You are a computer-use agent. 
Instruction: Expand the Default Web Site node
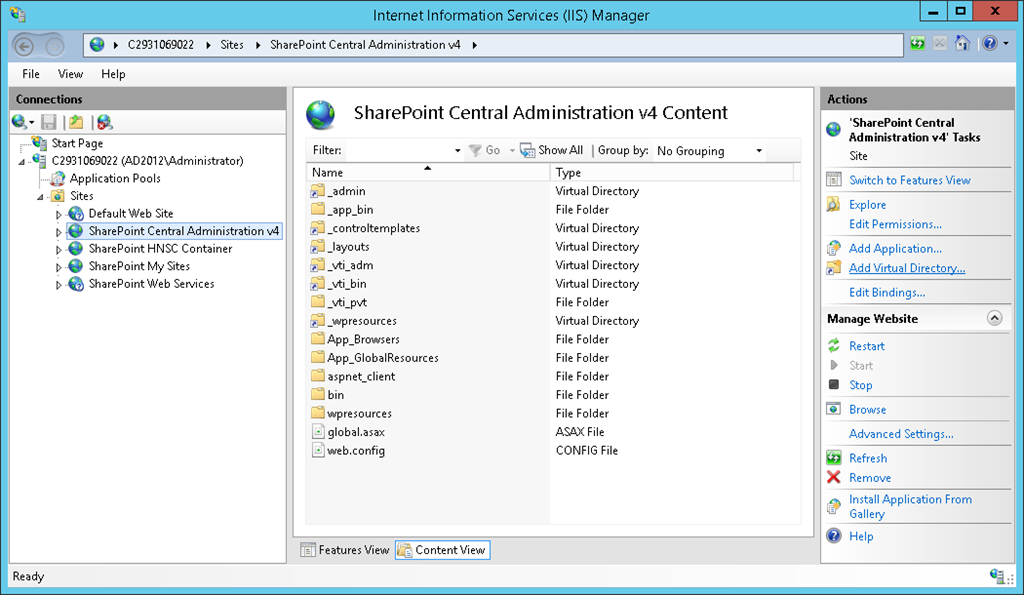(x=59, y=214)
